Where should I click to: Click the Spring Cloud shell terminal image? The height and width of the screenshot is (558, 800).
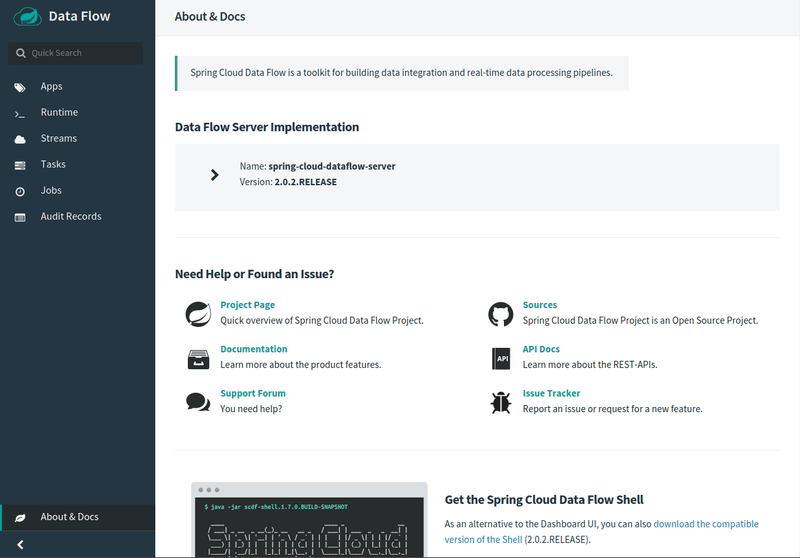tap(309, 520)
